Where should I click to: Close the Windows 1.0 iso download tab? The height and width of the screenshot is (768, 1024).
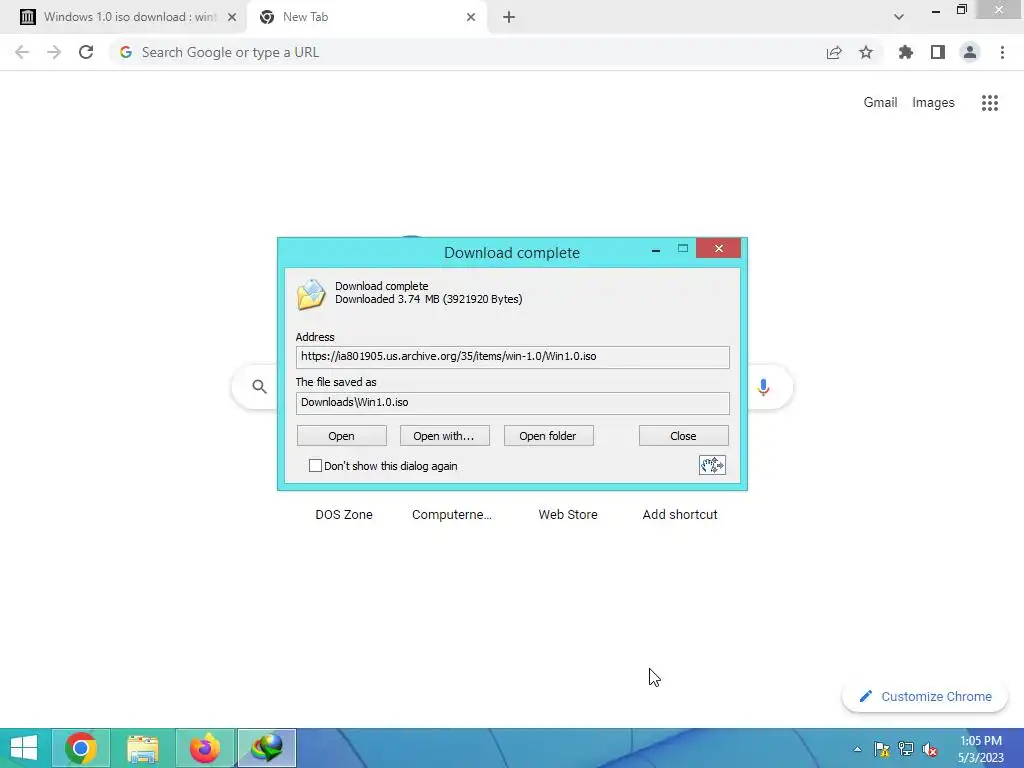pos(232,18)
